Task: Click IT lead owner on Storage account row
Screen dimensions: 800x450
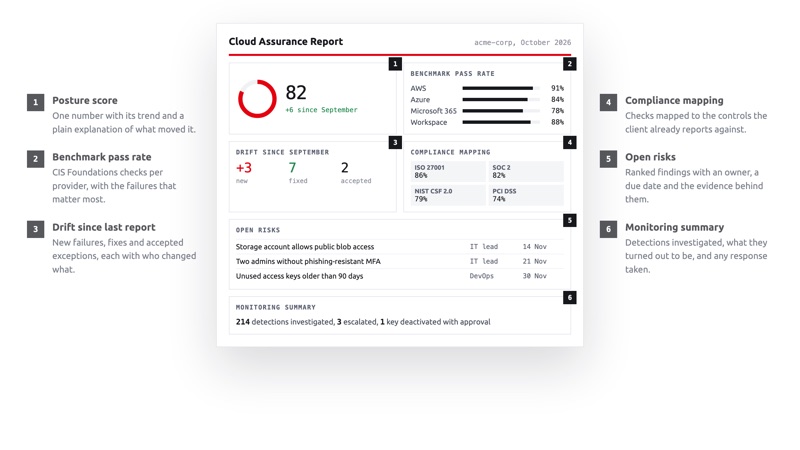Action: (x=484, y=246)
